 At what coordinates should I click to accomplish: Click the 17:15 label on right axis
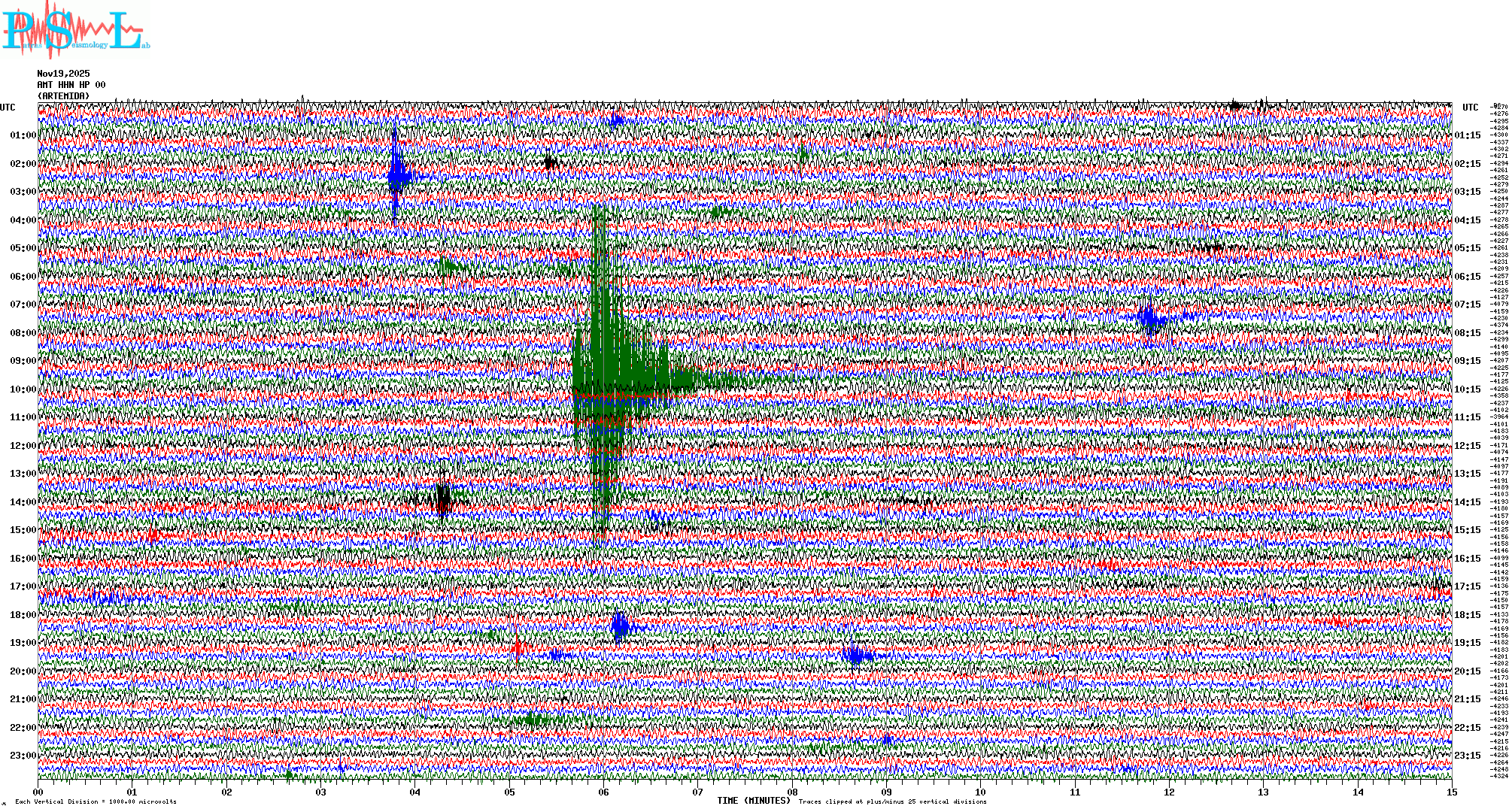point(1467,586)
